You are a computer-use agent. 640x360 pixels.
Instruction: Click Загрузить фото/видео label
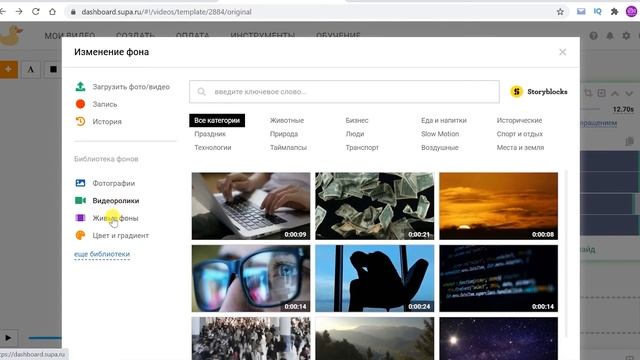coord(131,87)
